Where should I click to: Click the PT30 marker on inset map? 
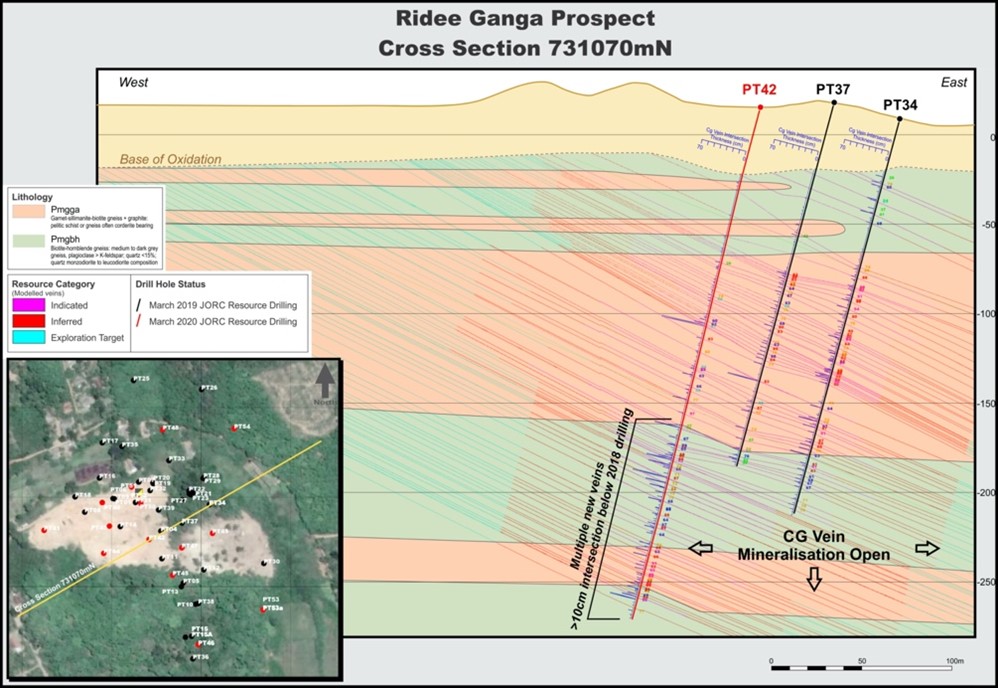tap(264, 563)
